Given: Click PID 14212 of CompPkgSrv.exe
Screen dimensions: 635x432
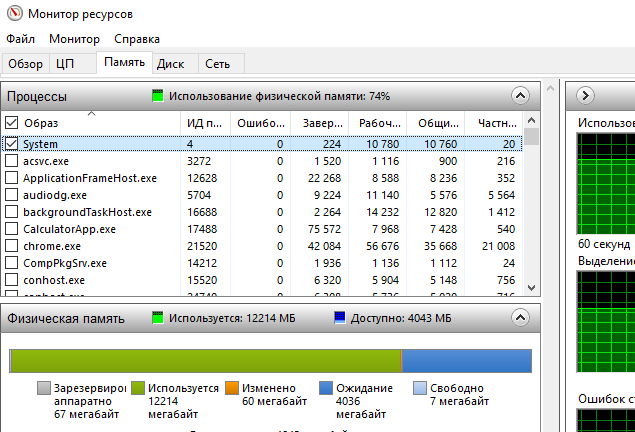Looking at the screenshot, I should point(202,263).
